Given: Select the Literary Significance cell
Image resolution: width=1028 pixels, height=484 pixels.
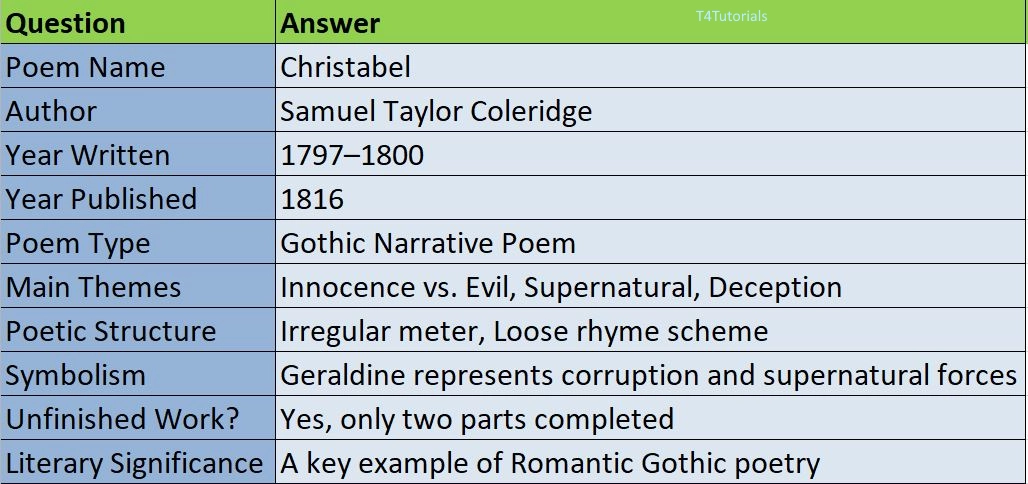Looking at the screenshot, I should coord(138,462).
